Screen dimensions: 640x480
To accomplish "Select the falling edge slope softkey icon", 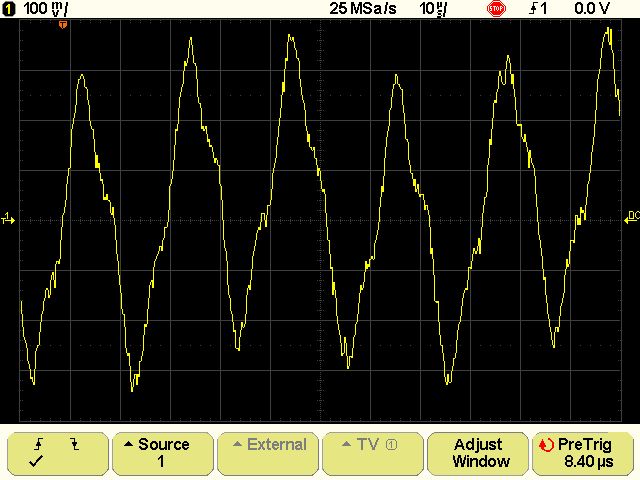I will [x=75, y=444].
